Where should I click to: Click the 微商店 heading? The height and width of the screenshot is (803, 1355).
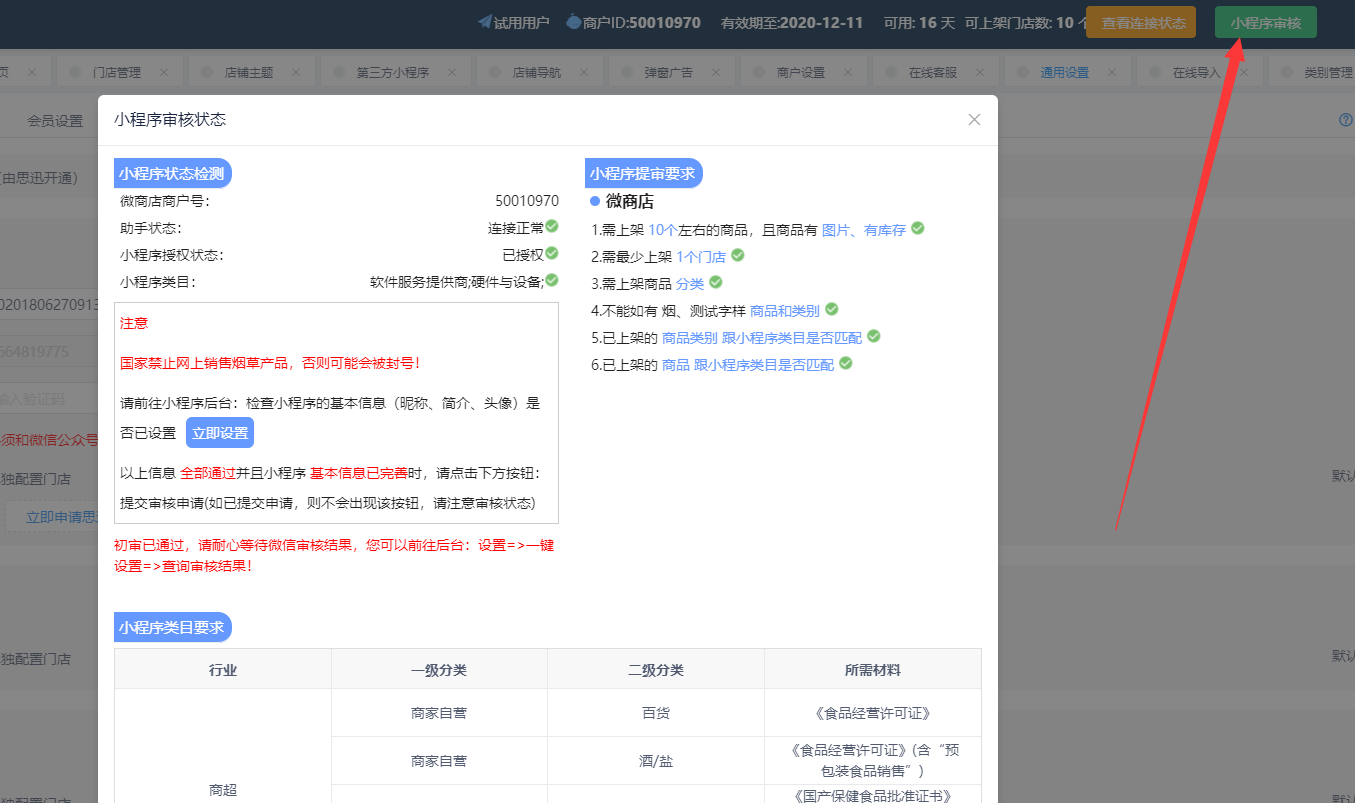click(629, 201)
